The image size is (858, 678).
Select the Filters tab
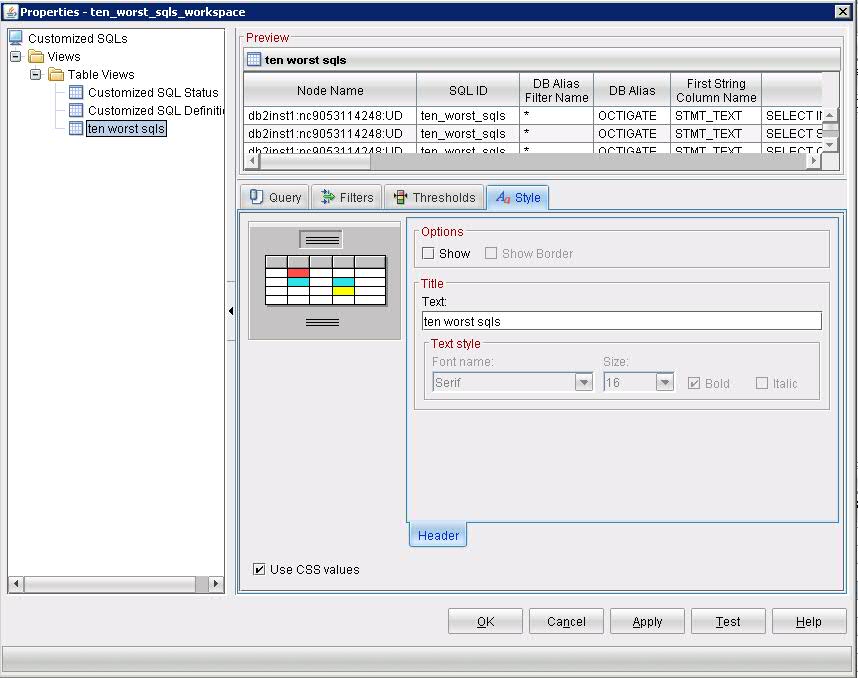tap(345, 197)
